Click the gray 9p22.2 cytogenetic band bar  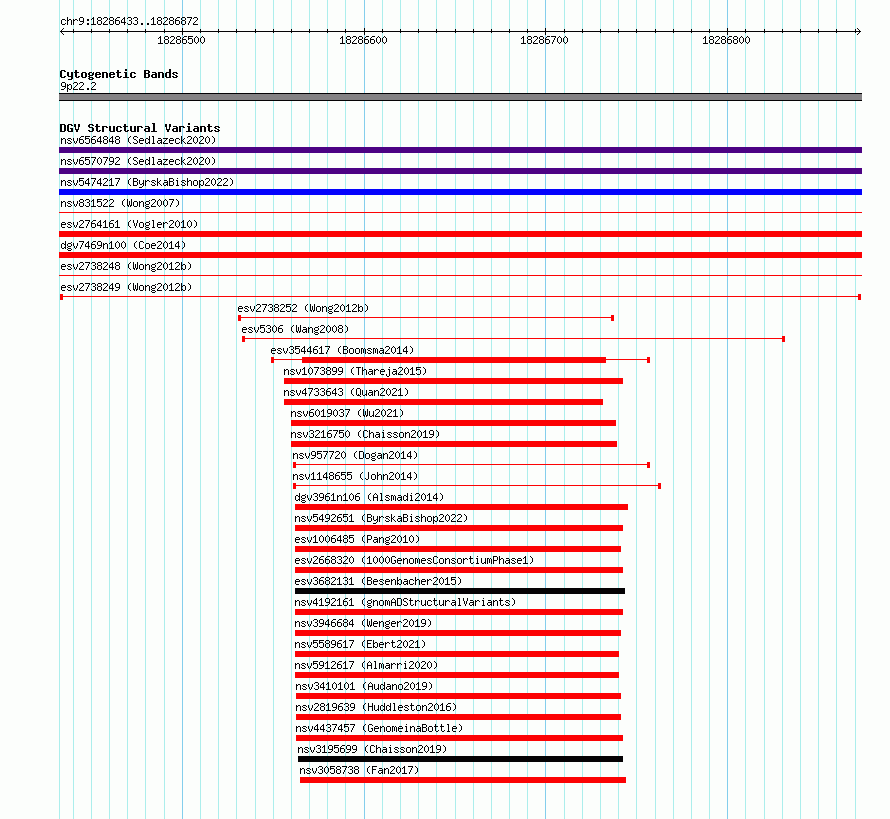click(460, 97)
